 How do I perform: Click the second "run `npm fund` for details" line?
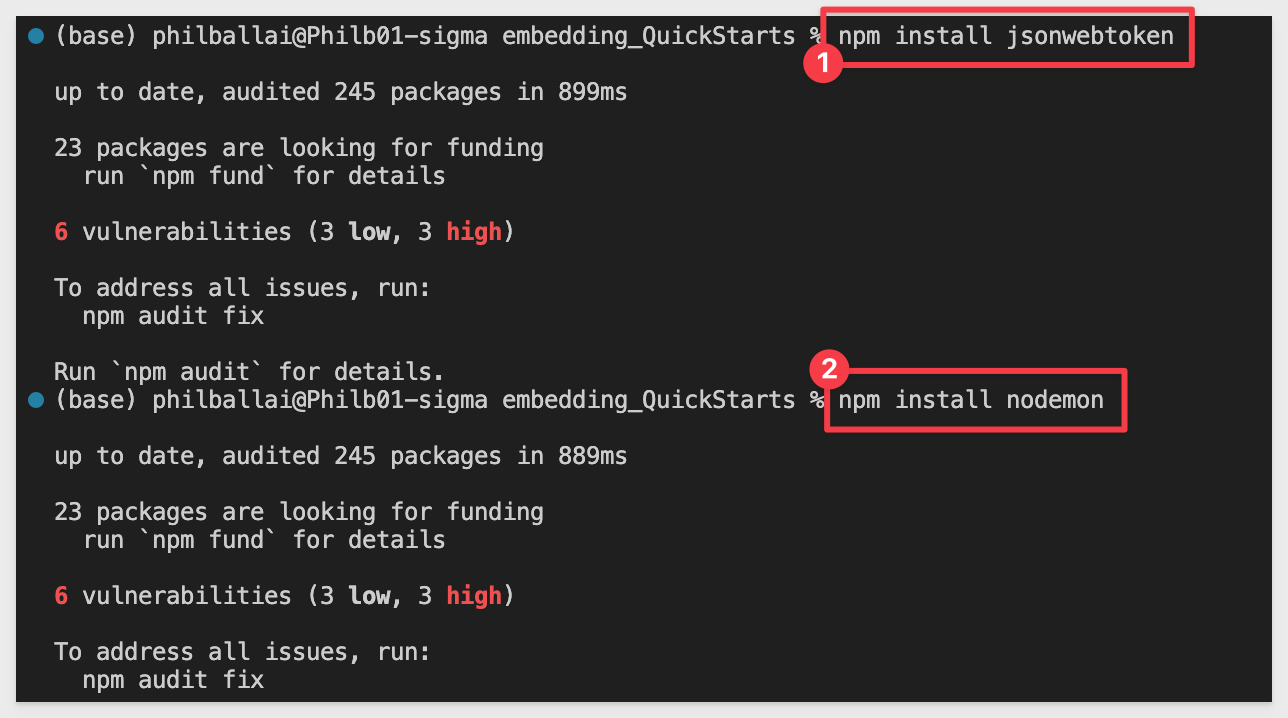coord(264,540)
